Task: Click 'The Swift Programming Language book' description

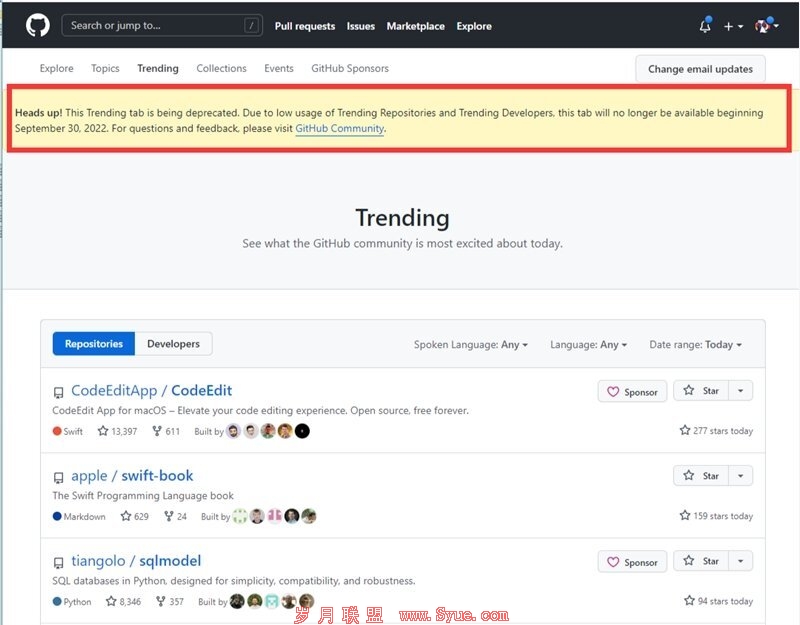Action: (x=143, y=496)
